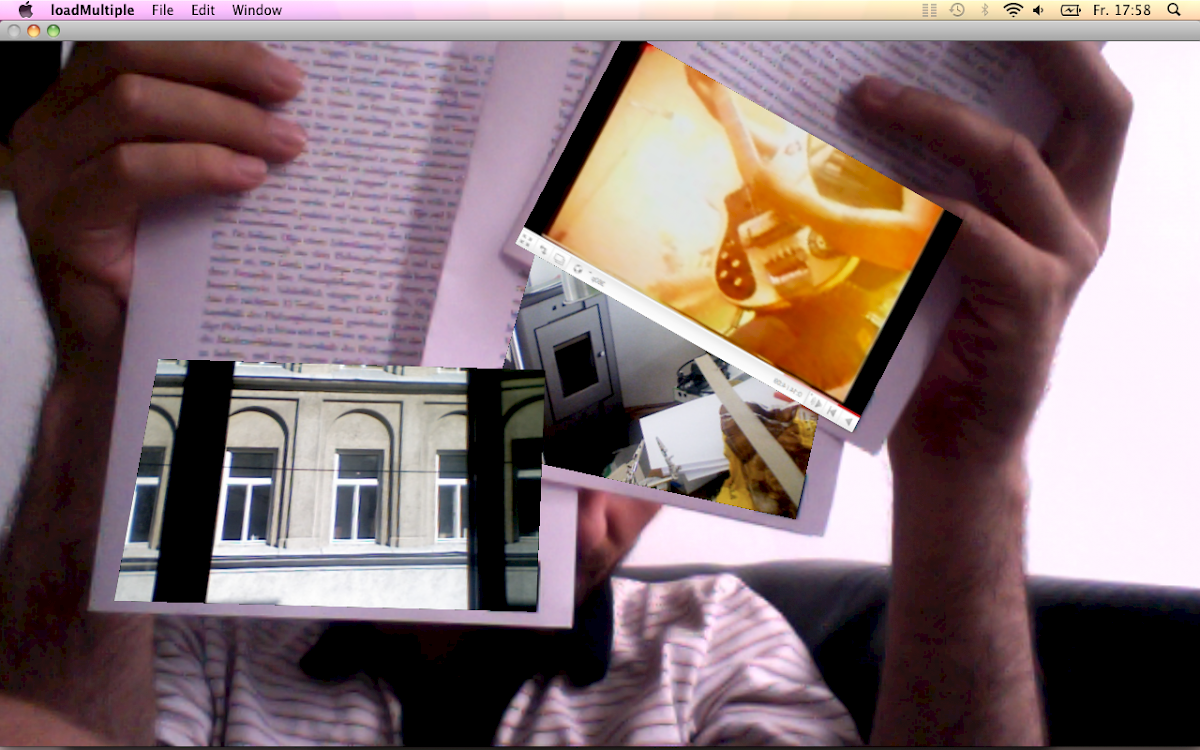Viewport: 1200px width, 750px height.
Task: Click the volume speaker icon
Action: pyautogui.click(x=1039, y=10)
